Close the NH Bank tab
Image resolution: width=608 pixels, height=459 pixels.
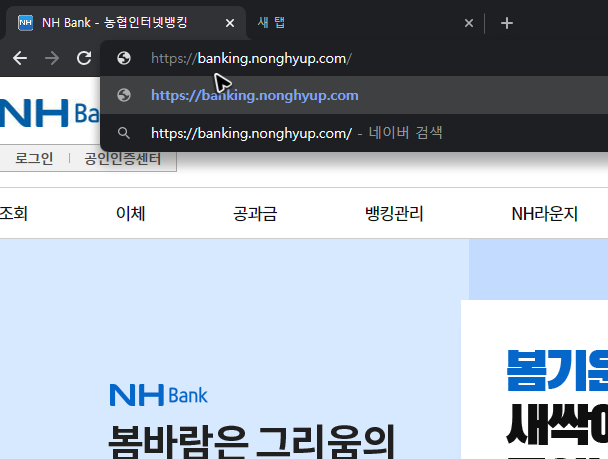tap(230, 23)
